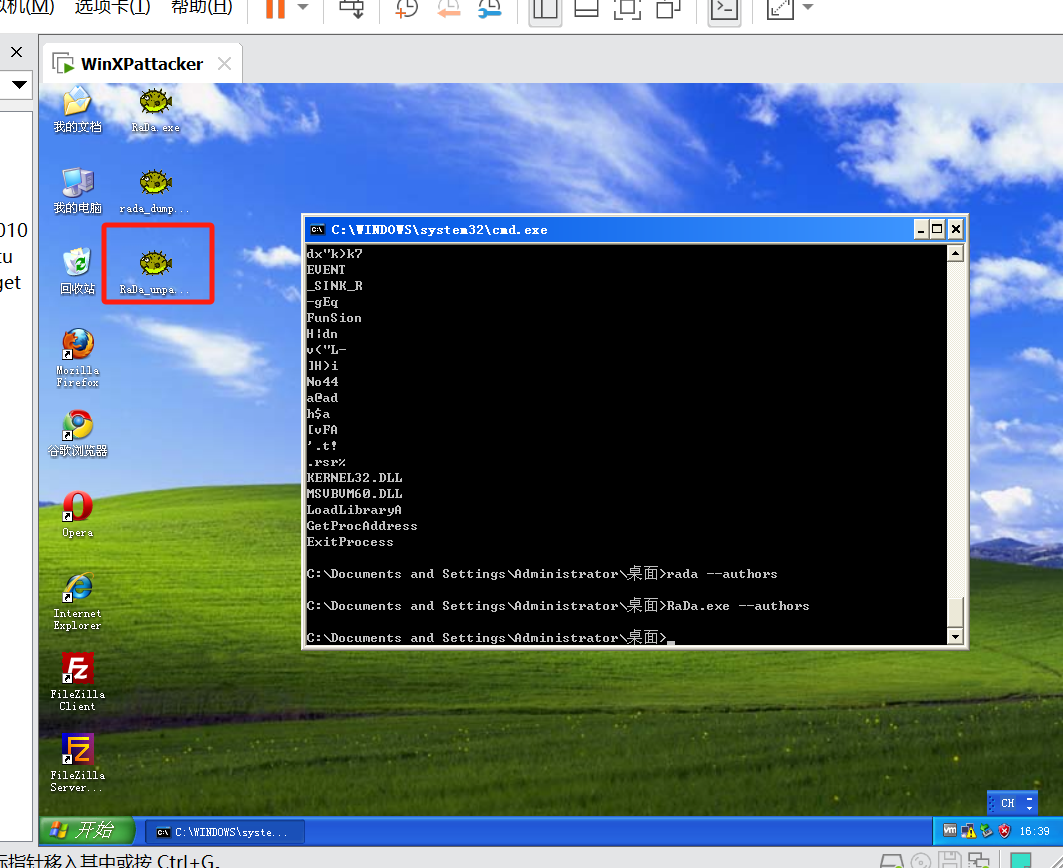The width and height of the screenshot is (1063, 868).
Task: Click the revert to snapshot toolbar icon
Action: (448, 8)
